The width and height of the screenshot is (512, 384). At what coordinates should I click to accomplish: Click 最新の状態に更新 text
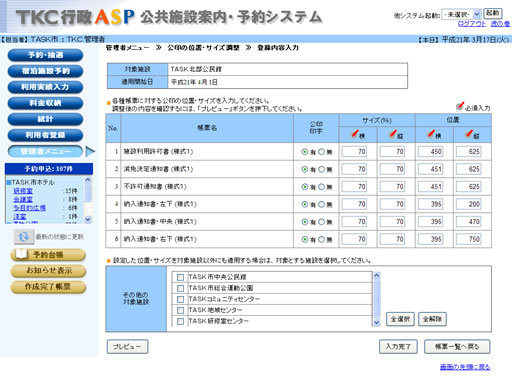coord(60,237)
